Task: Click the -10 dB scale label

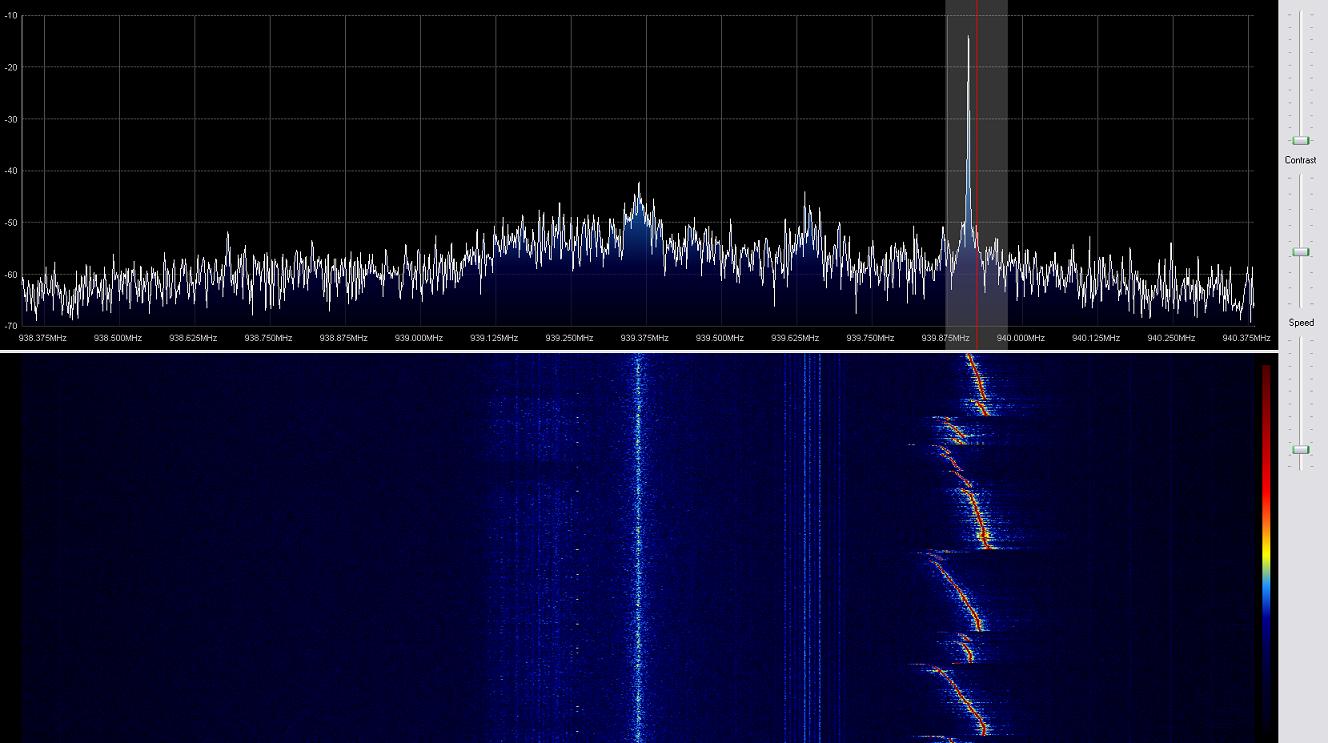Action: coord(10,15)
